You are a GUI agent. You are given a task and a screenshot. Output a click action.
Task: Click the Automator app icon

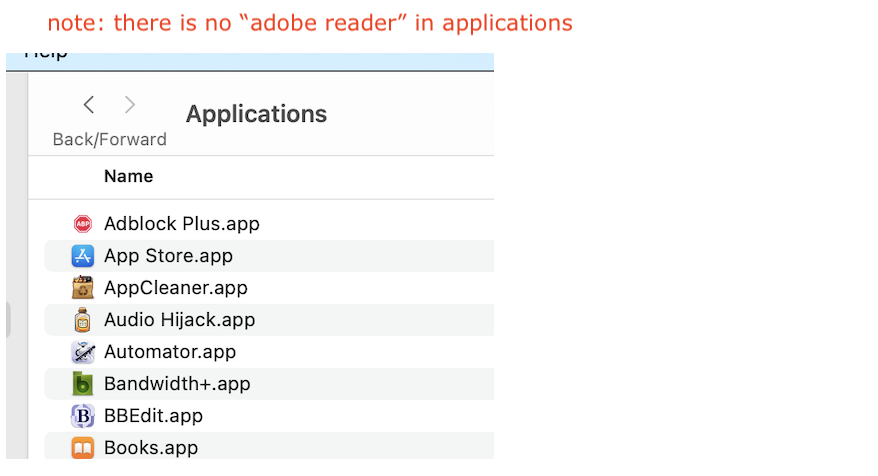pyautogui.click(x=83, y=352)
